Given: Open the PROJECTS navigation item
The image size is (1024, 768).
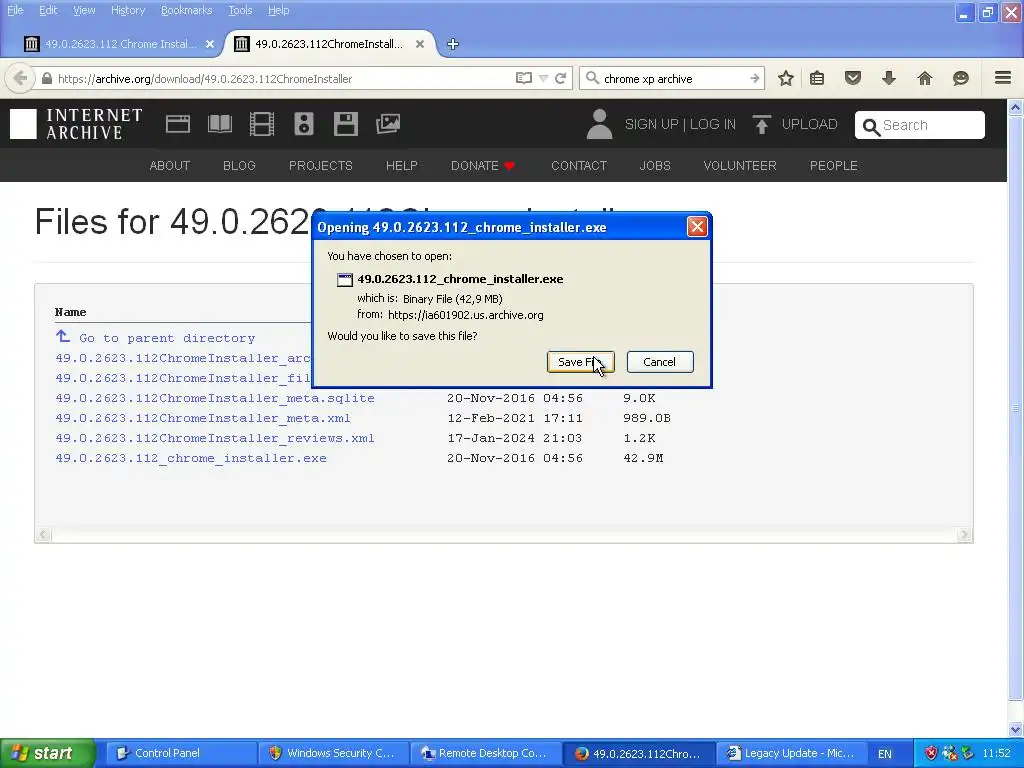Looking at the screenshot, I should [321, 166].
